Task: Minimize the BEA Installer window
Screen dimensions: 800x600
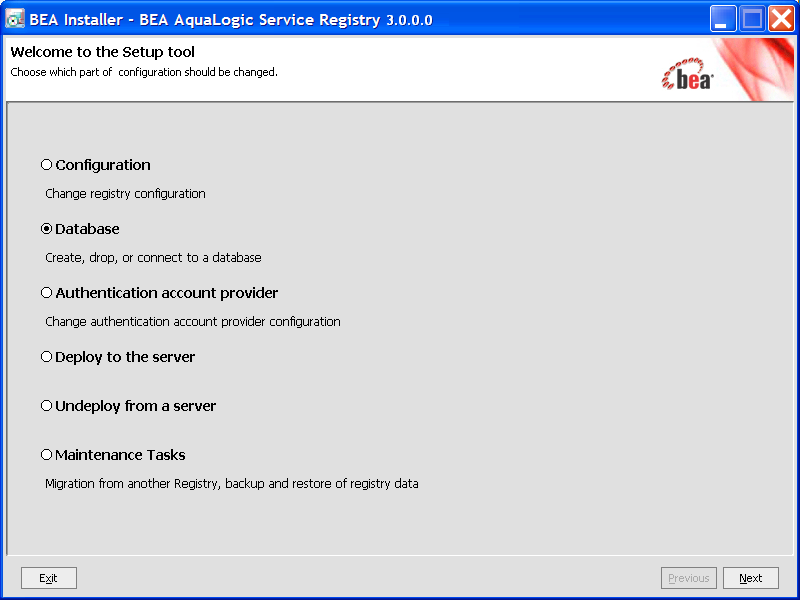Action: click(x=722, y=19)
